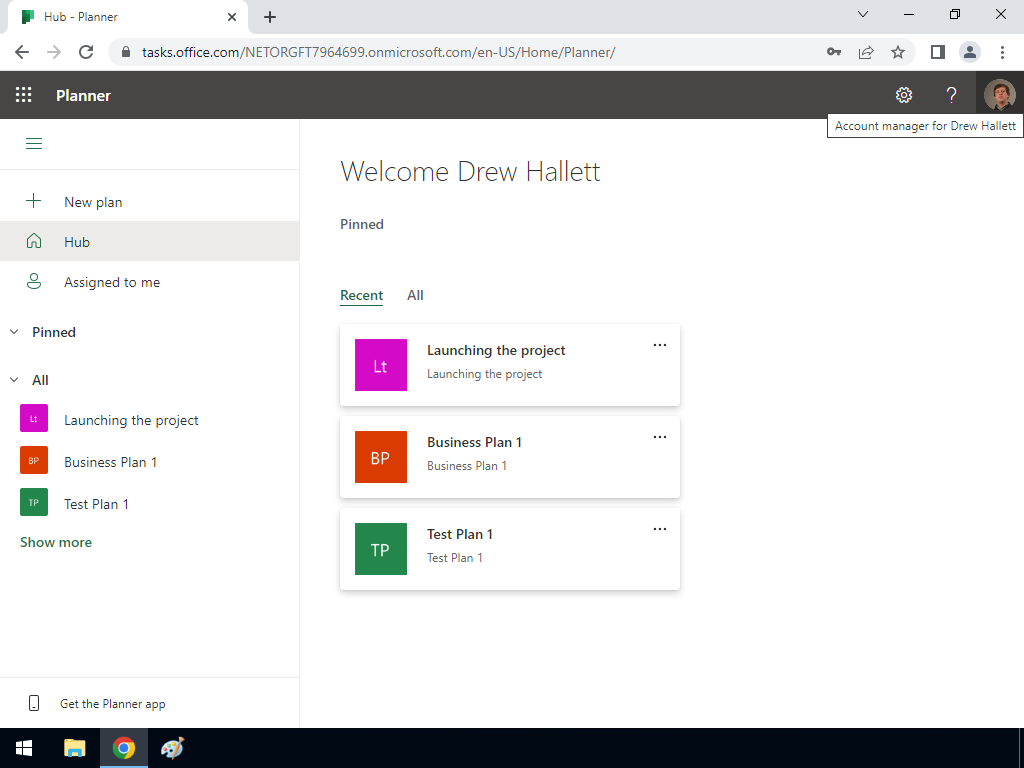Toggle the browser side panel icon
1024x768 pixels.
point(938,52)
